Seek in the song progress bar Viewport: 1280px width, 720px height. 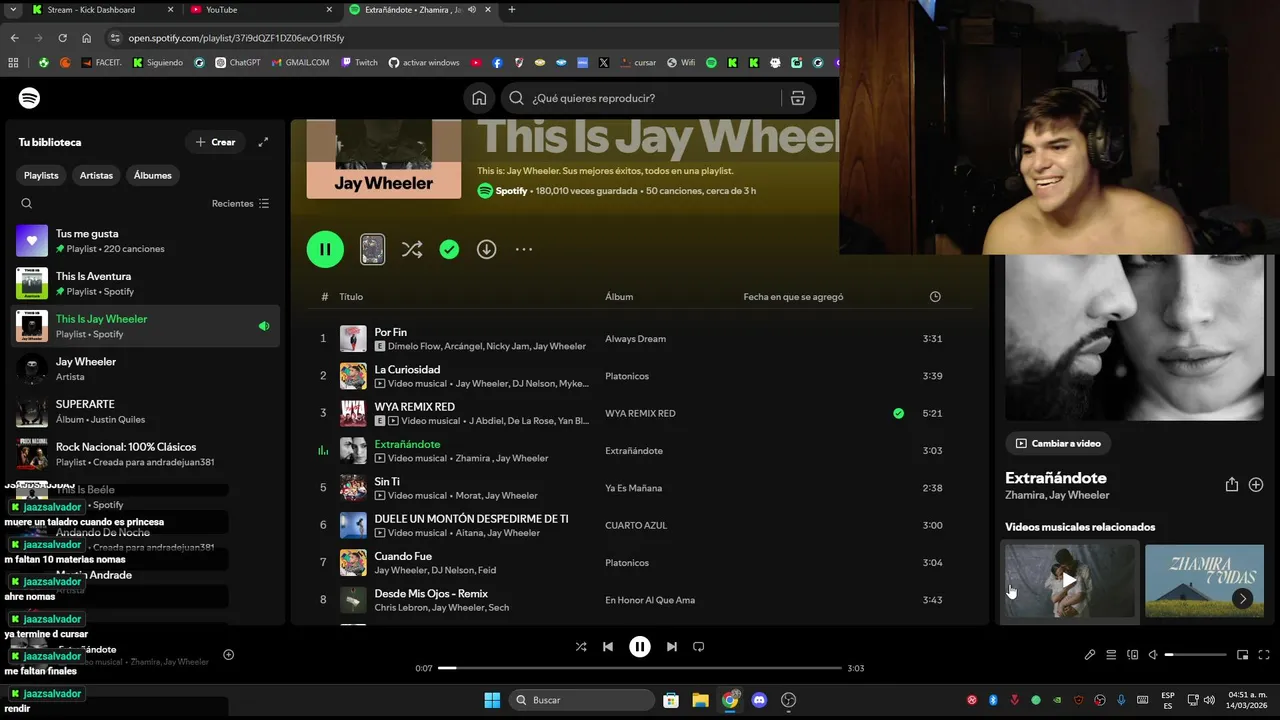pyautogui.click(x=640, y=668)
